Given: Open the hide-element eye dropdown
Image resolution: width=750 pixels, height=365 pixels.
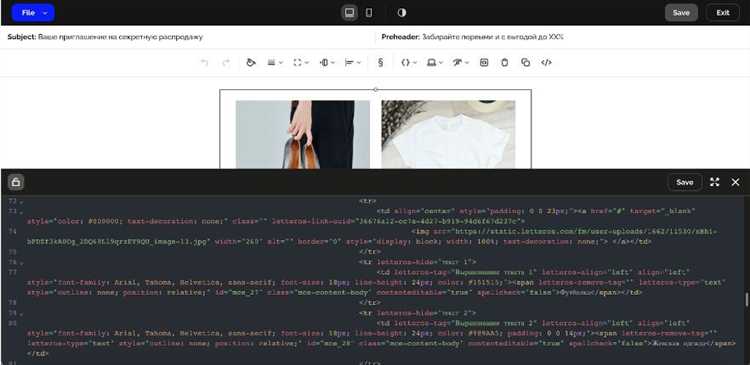Looking at the screenshot, I should (461, 63).
